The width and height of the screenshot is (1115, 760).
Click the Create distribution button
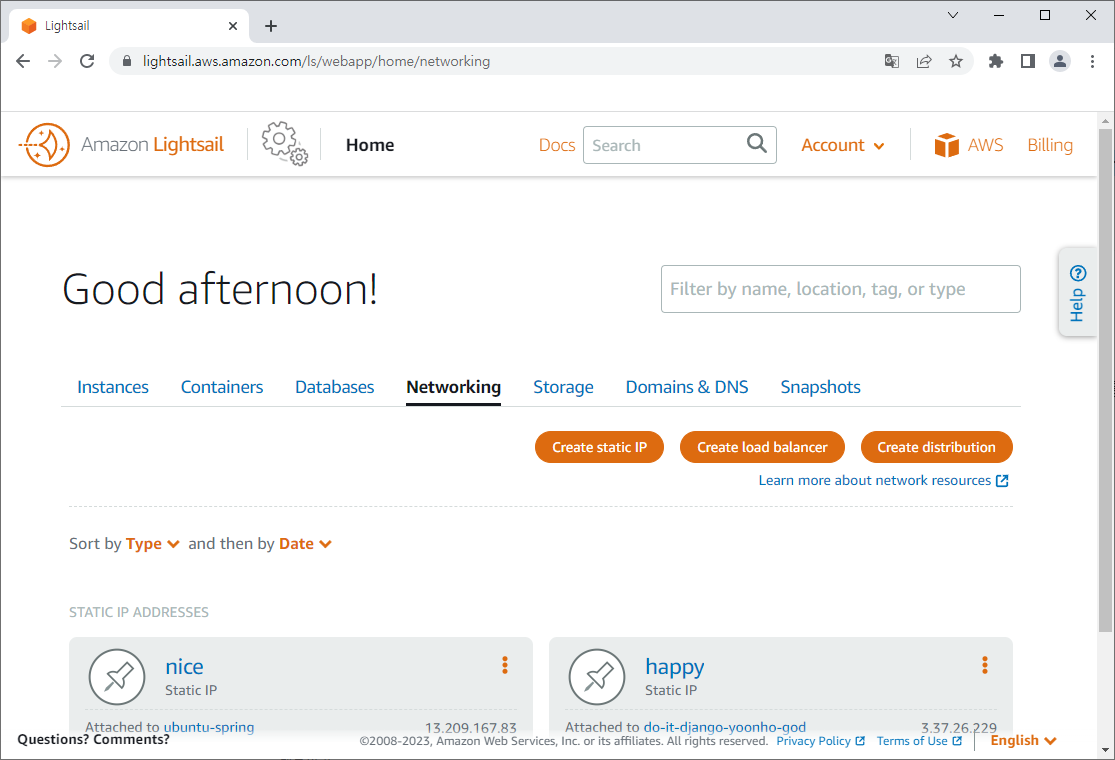click(937, 447)
